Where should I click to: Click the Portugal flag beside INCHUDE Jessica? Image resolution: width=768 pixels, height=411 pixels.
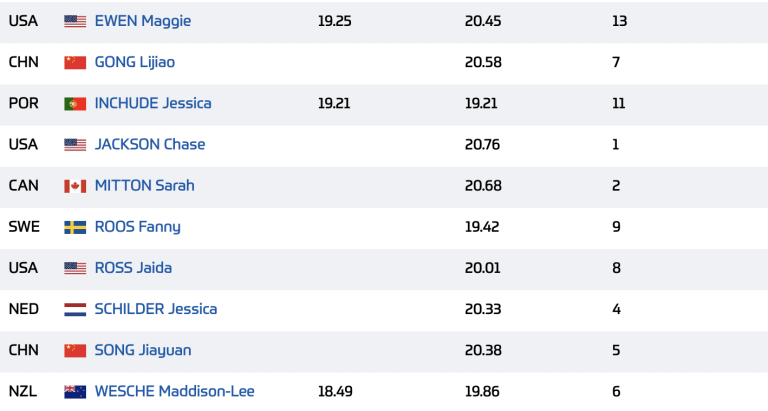coord(75,103)
